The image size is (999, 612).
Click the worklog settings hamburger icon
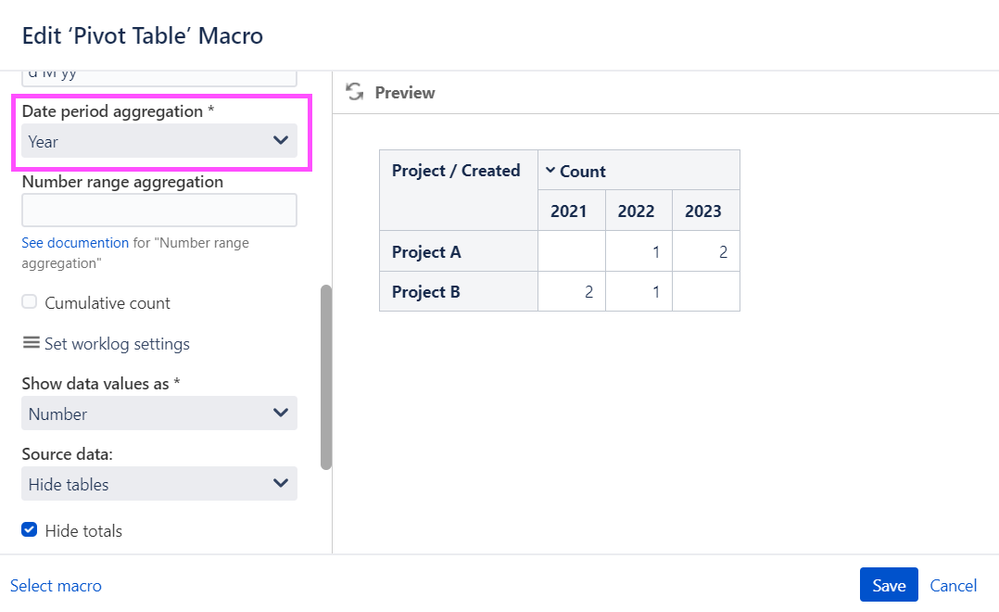tap(31, 343)
